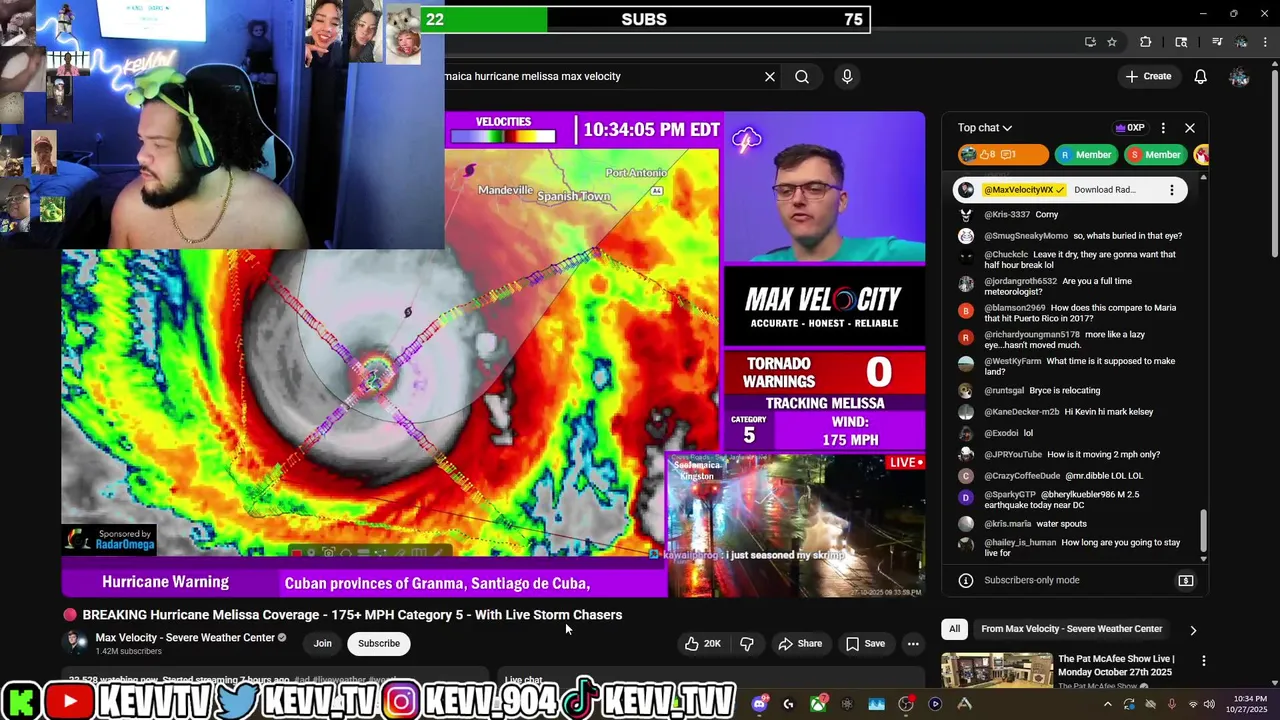The height and width of the screenshot is (720, 1280).
Task: Click the Subscribers-only mode info icon
Action: (x=966, y=580)
